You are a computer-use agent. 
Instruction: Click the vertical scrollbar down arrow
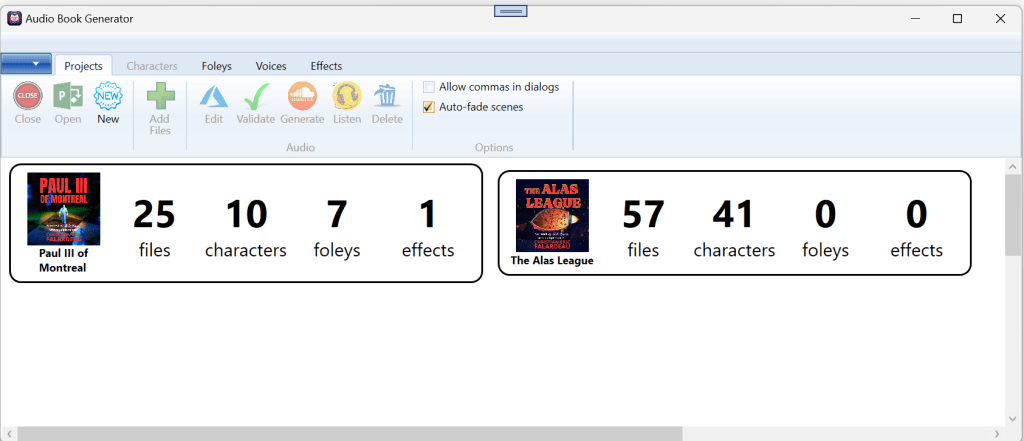point(1013,417)
